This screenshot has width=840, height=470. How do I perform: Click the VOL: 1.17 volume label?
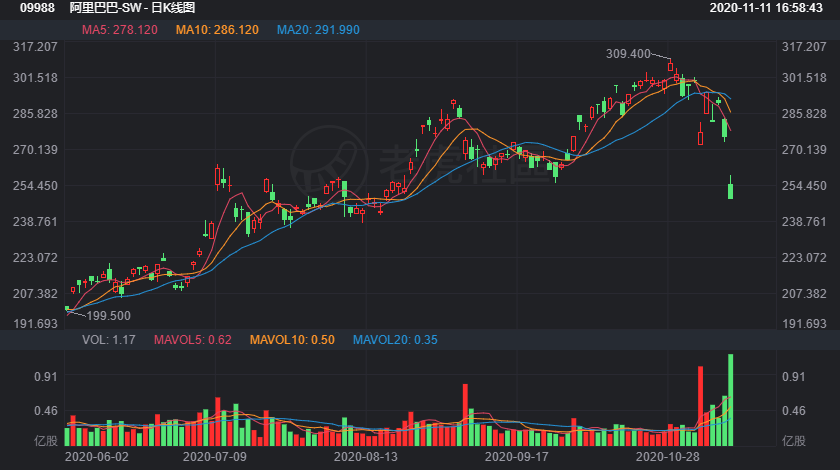[x=109, y=340]
